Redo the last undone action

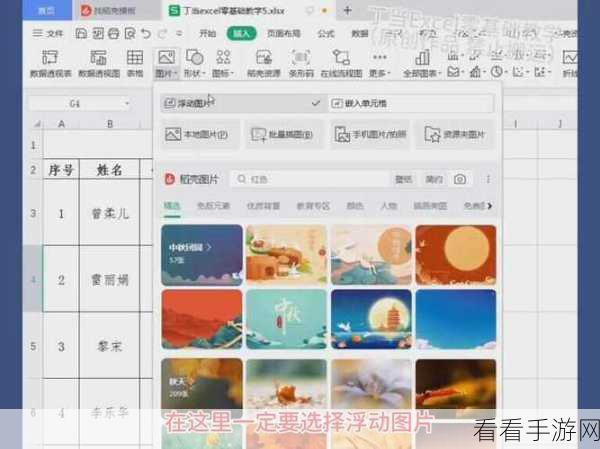pos(162,34)
